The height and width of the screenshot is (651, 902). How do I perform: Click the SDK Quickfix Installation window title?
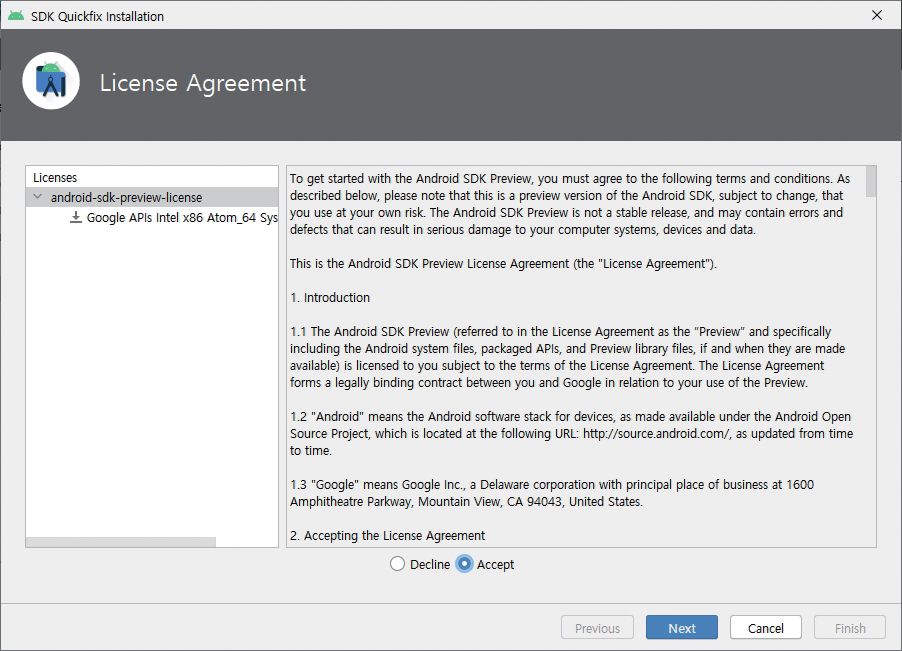pyautogui.click(x=97, y=16)
